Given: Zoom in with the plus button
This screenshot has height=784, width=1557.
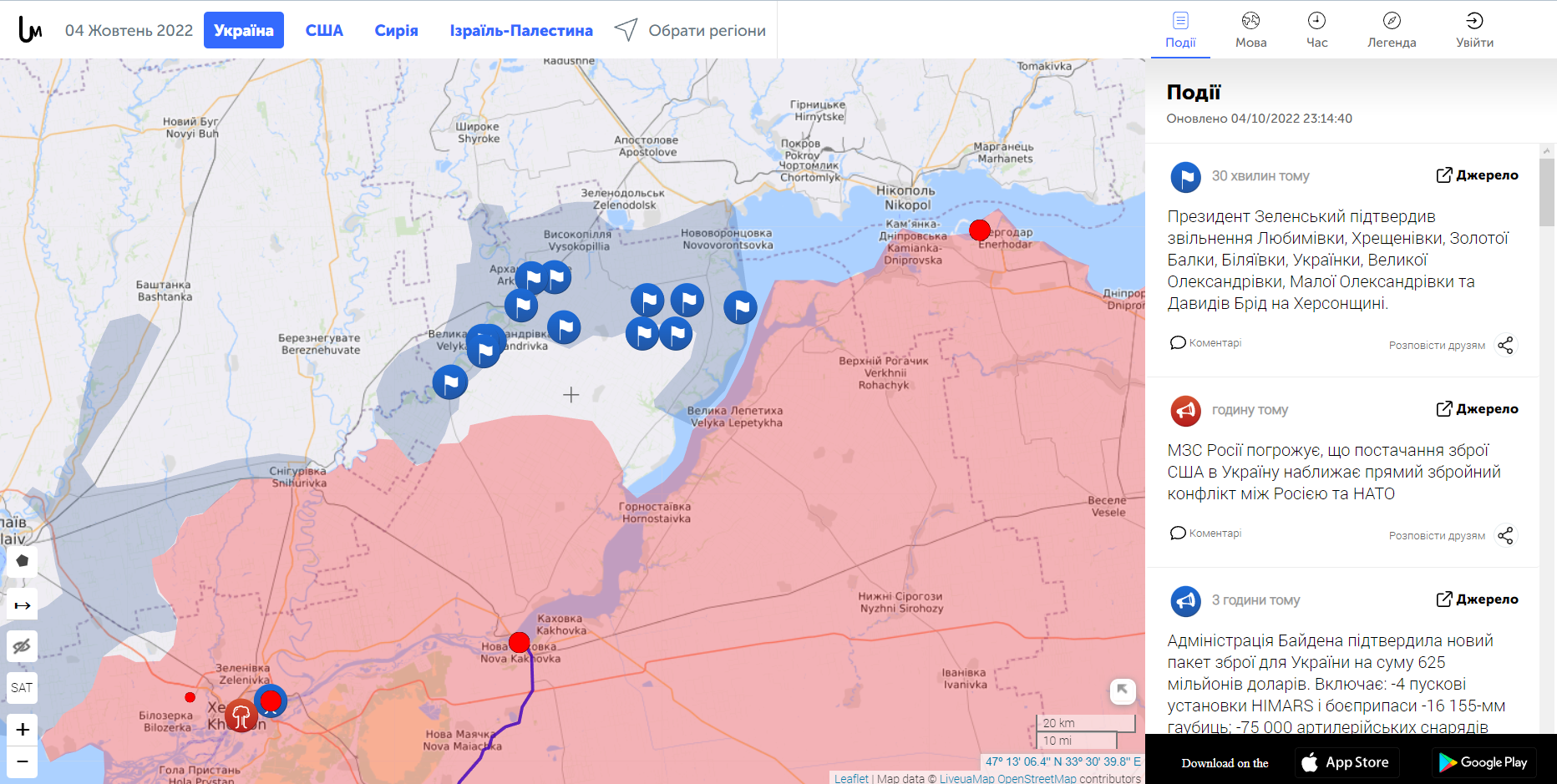Looking at the screenshot, I should point(23,730).
